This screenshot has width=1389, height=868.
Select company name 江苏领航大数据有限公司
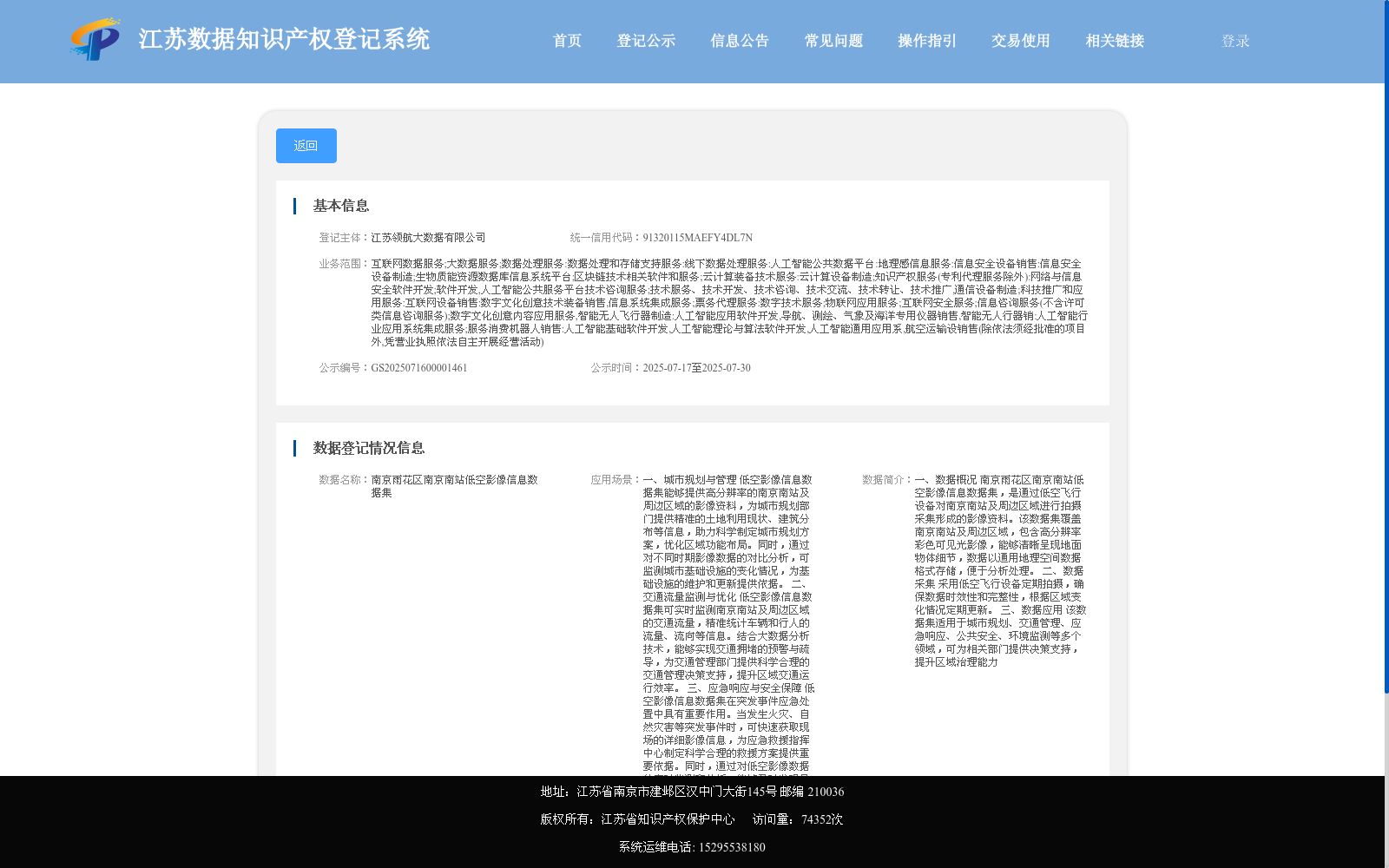point(428,238)
